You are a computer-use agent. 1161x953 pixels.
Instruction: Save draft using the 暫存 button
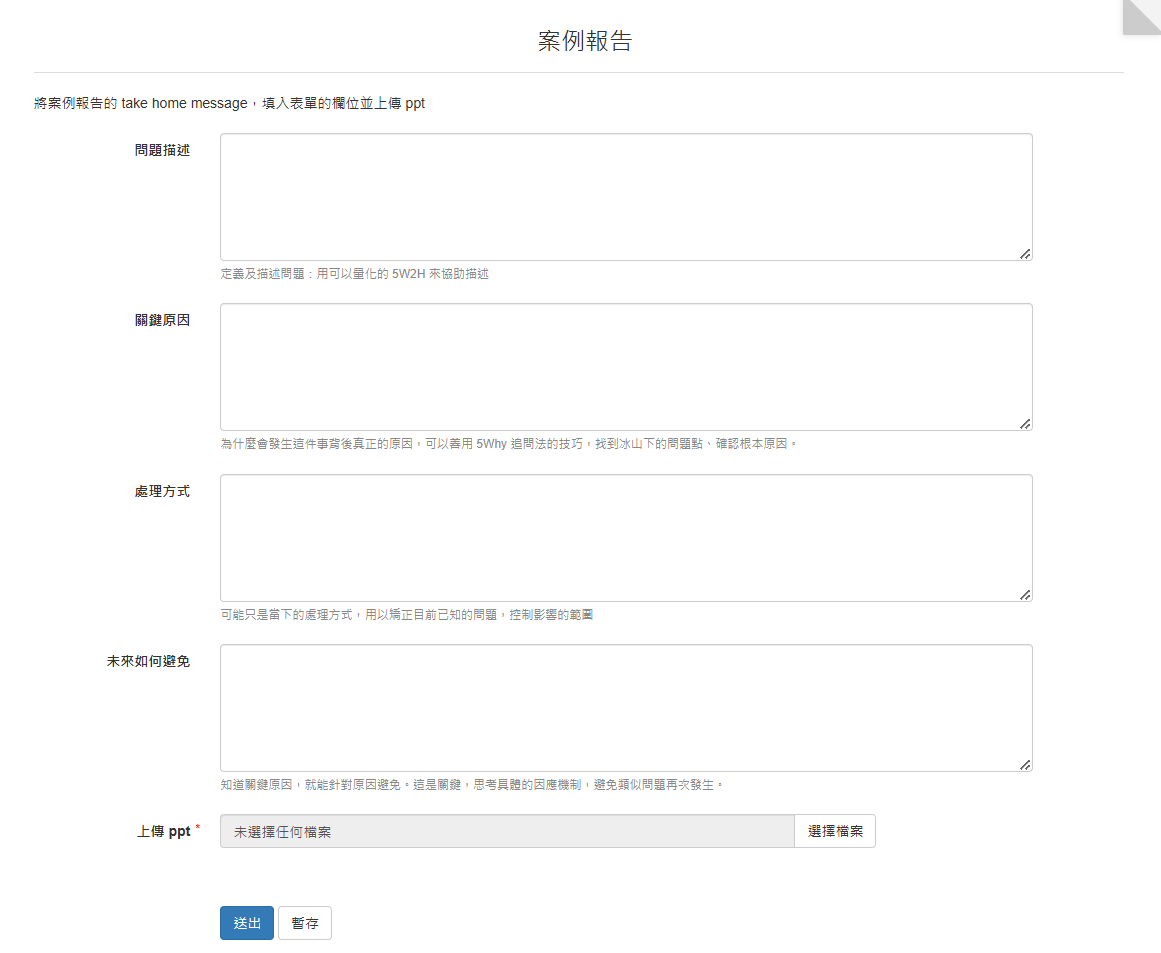point(305,923)
